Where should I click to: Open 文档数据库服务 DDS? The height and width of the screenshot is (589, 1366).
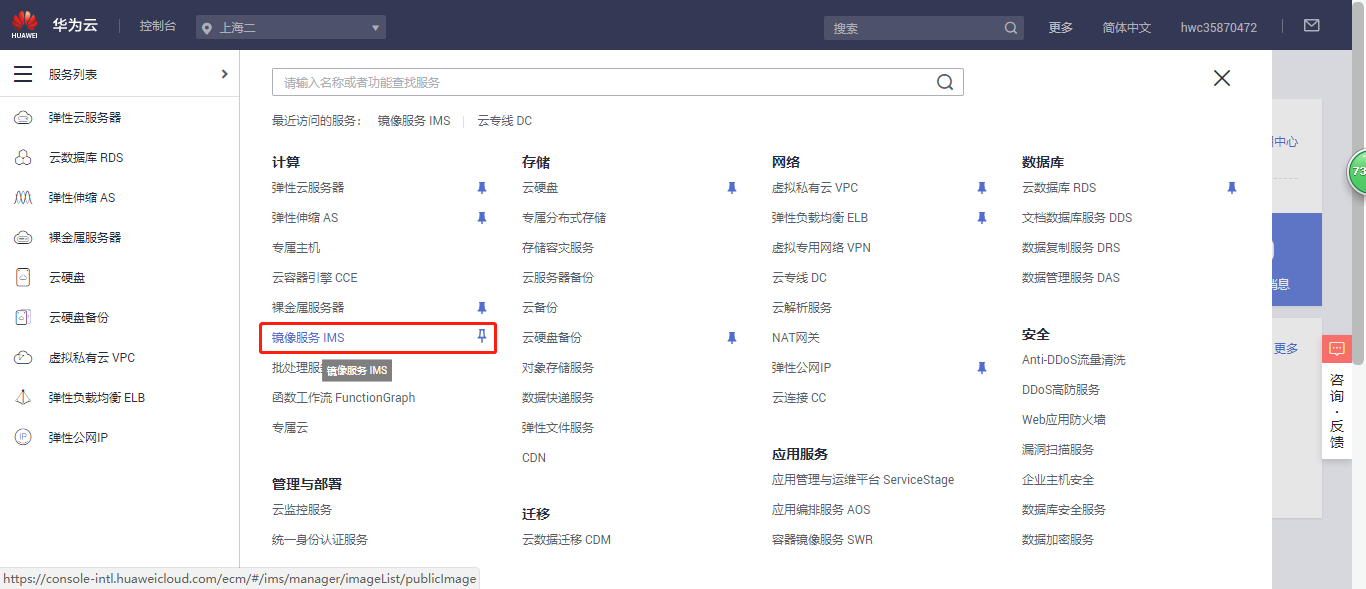click(x=1077, y=218)
